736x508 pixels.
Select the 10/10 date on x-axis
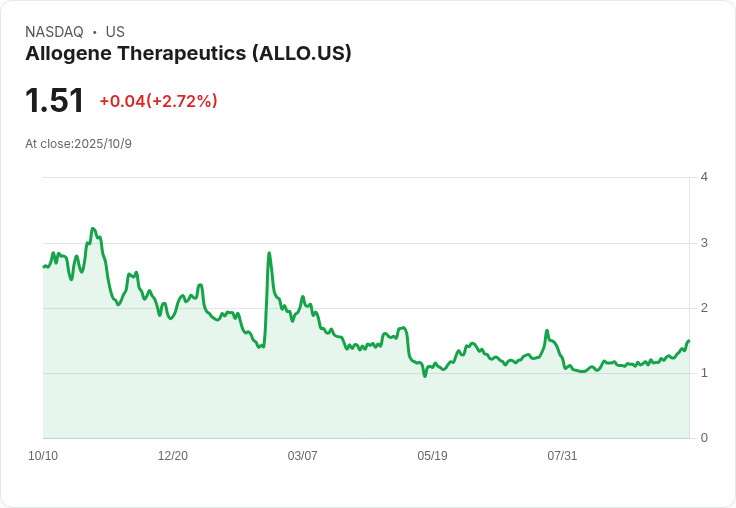point(43,456)
